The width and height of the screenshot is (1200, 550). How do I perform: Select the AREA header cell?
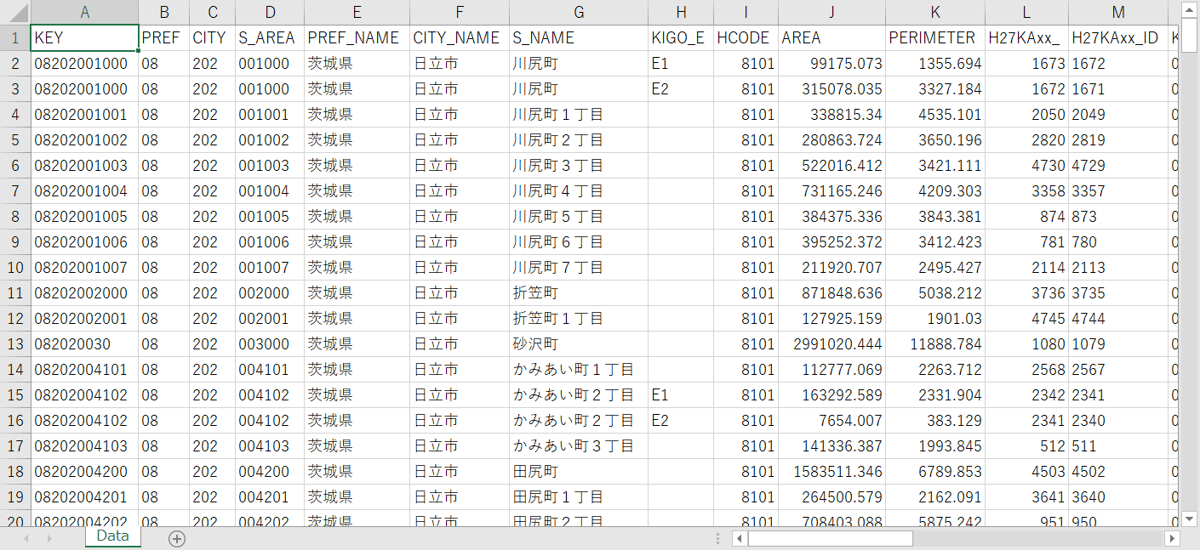(x=832, y=38)
